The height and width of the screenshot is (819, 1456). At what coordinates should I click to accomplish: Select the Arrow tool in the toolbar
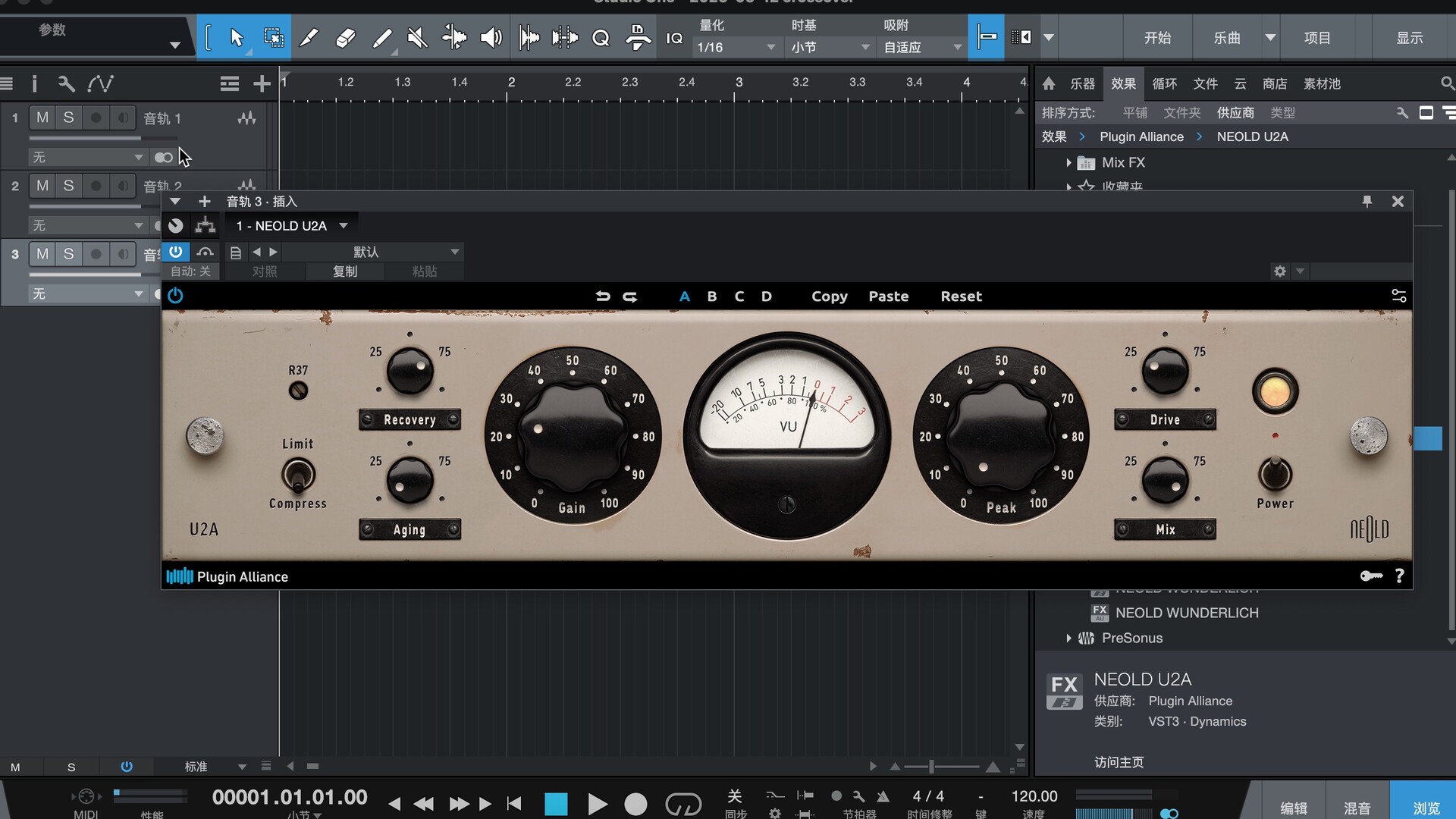237,37
